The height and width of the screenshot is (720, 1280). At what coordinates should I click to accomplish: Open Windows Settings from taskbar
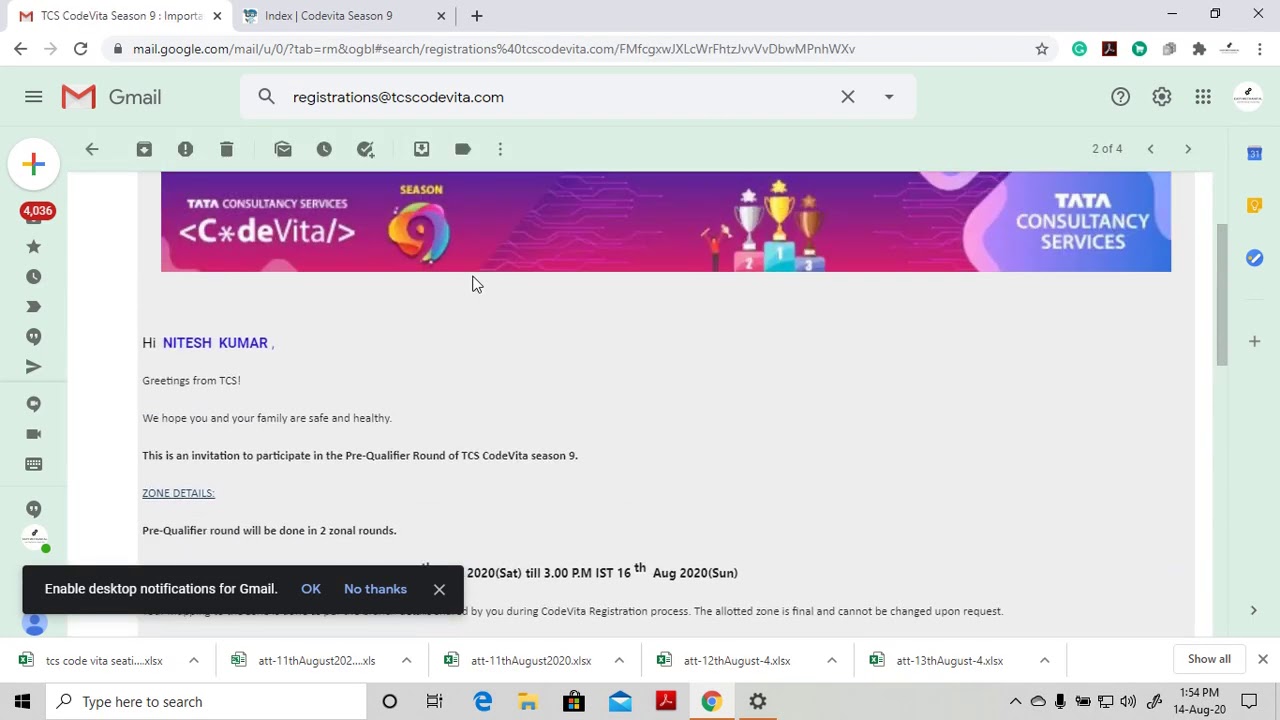(x=758, y=701)
